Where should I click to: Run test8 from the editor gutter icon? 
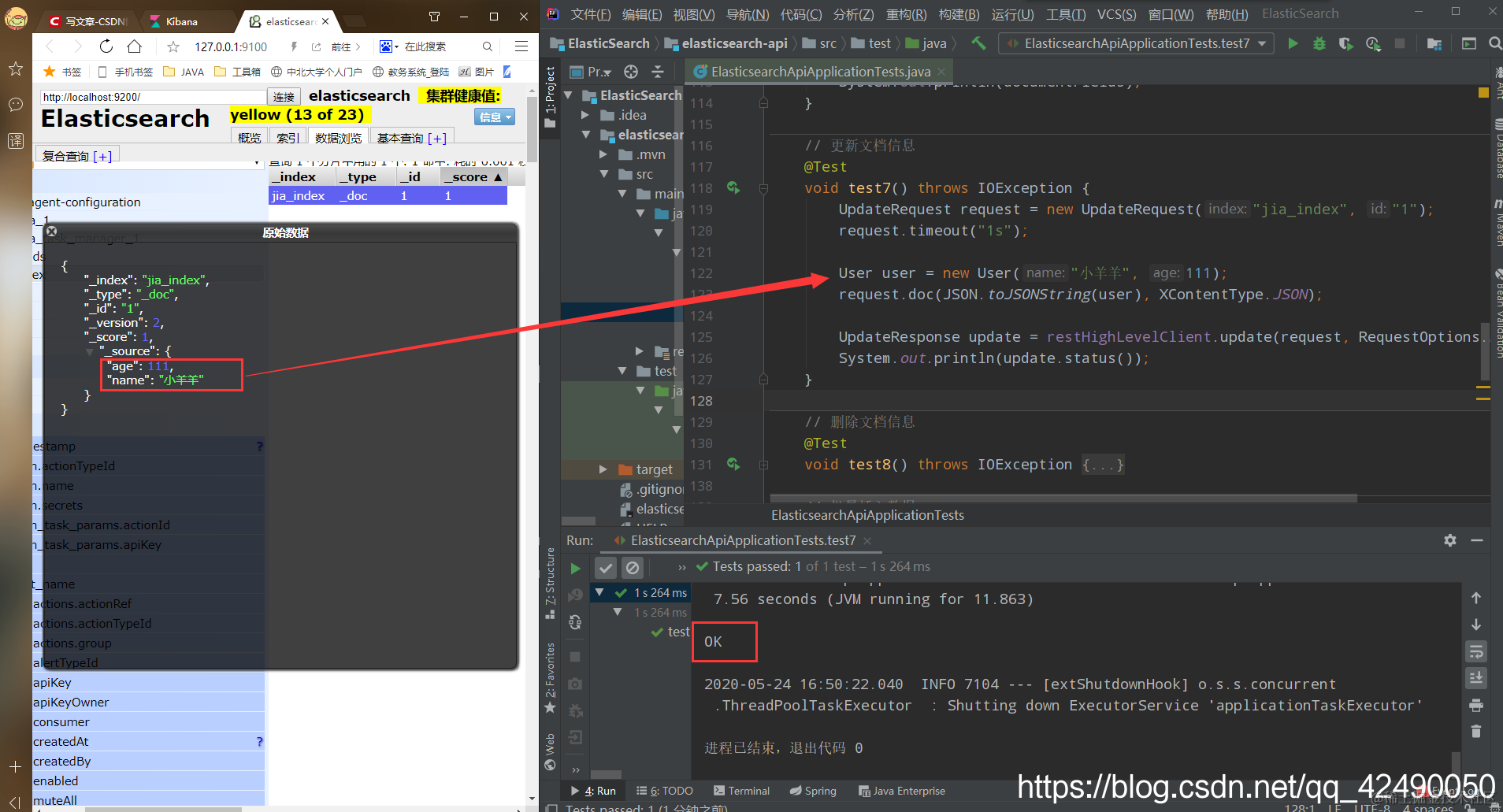733,464
